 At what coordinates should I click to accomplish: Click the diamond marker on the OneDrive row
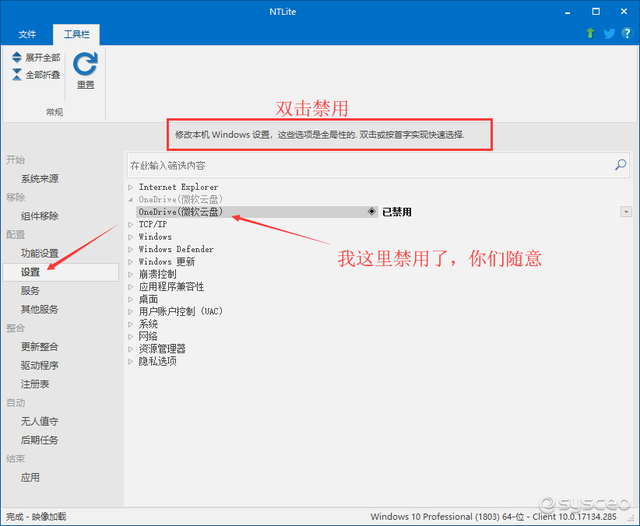(x=371, y=211)
